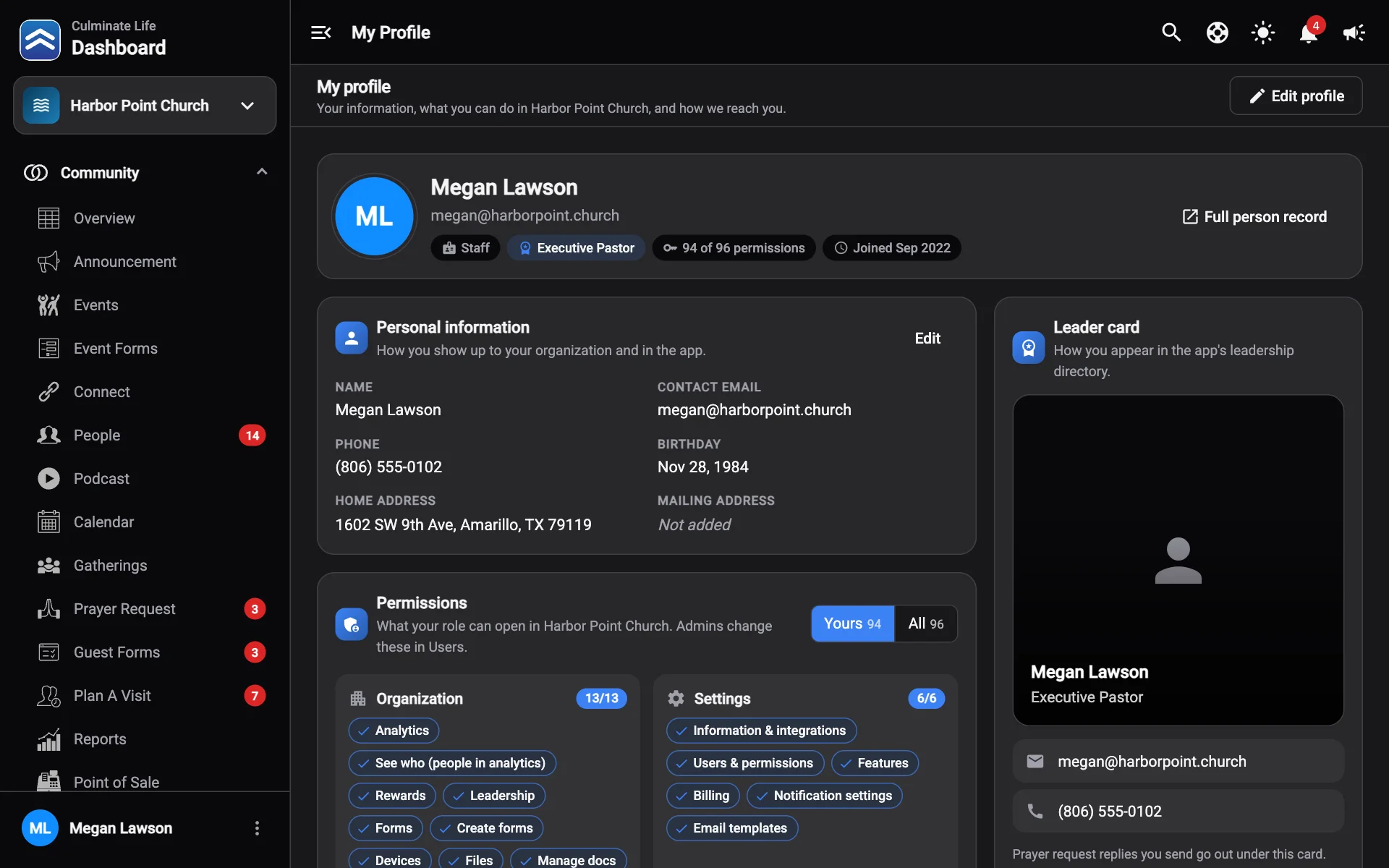The width and height of the screenshot is (1389, 868).
Task: Open Podcast in the sidebar
Action: click(x=145, y=478)
